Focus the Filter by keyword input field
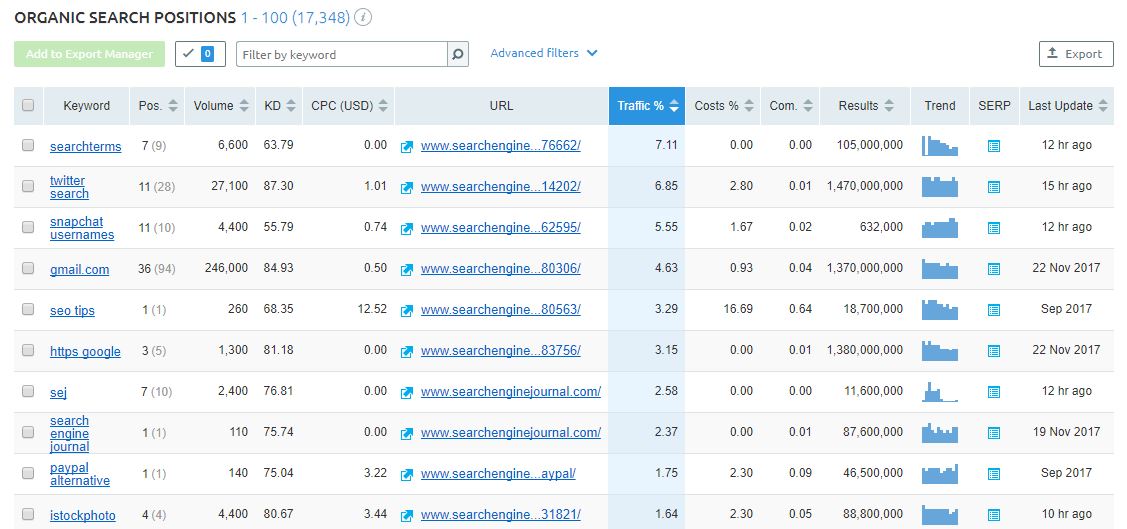The image size is (1127, 529). 342,54
